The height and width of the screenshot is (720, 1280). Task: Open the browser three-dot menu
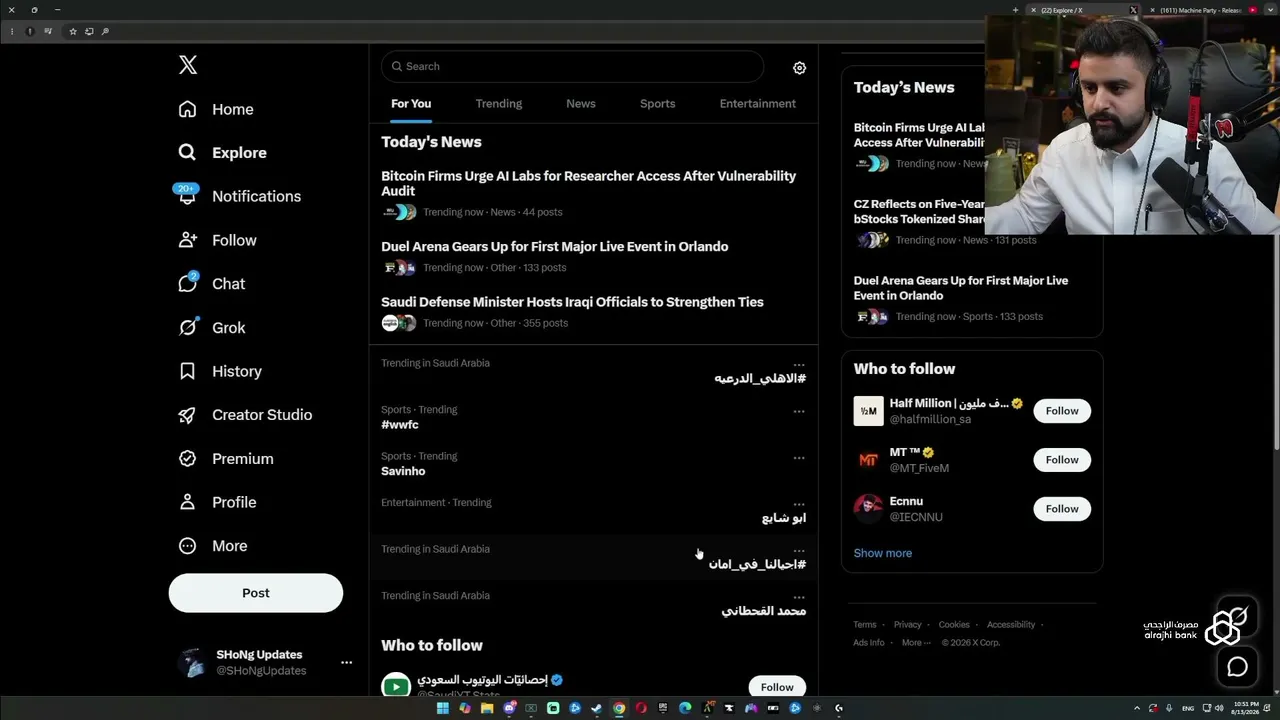(x=12, y=31)
